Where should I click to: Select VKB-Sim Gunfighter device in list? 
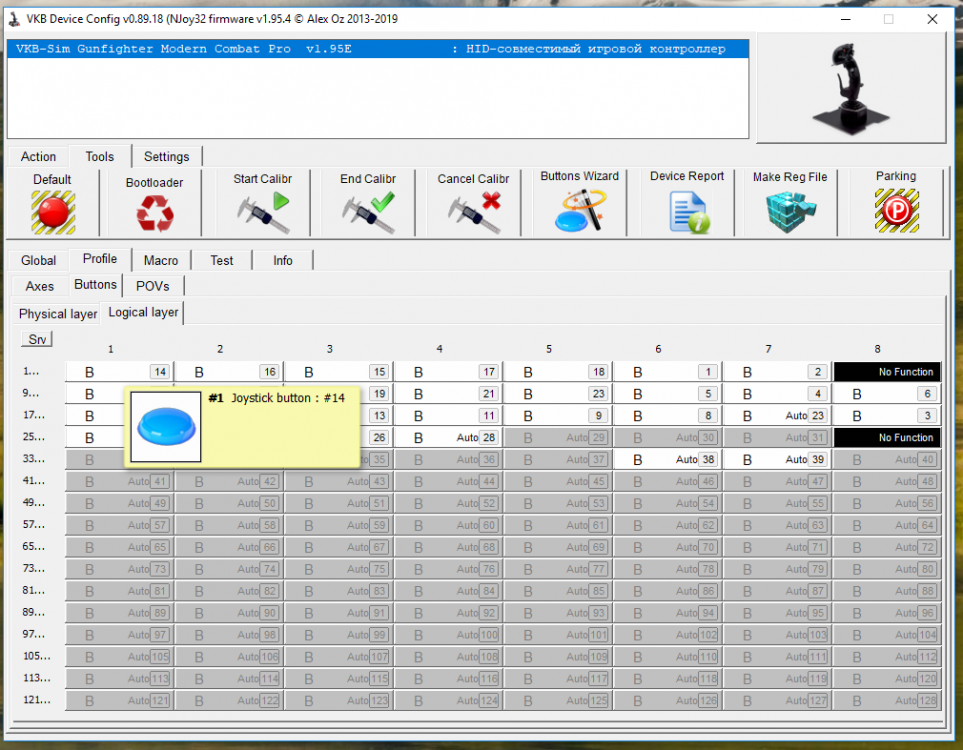pyautogui.click(x=378, y=49)
